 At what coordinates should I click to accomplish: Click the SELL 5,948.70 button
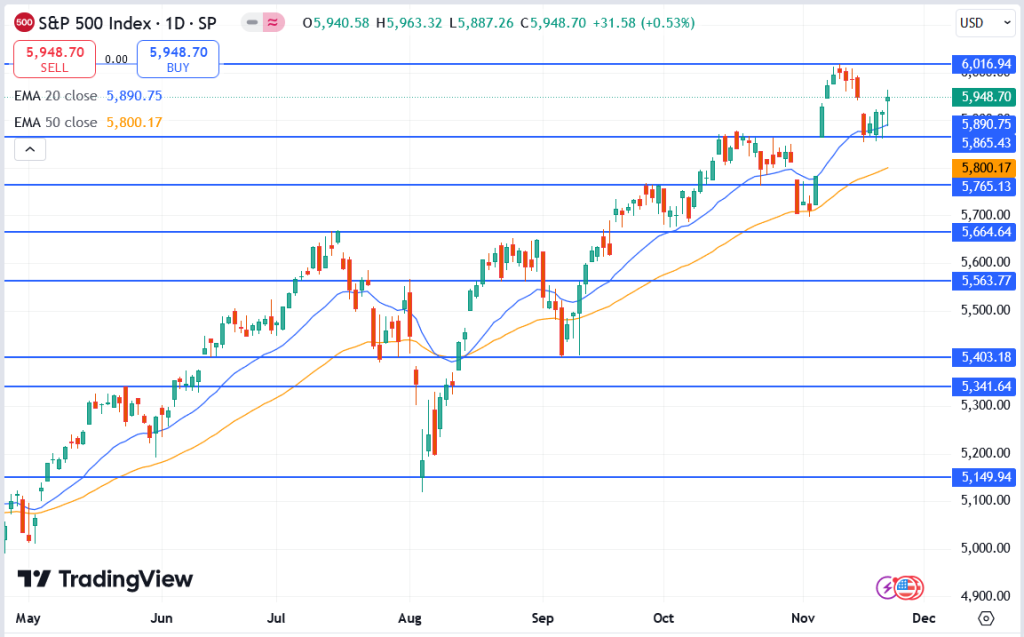tap(55, 59)
